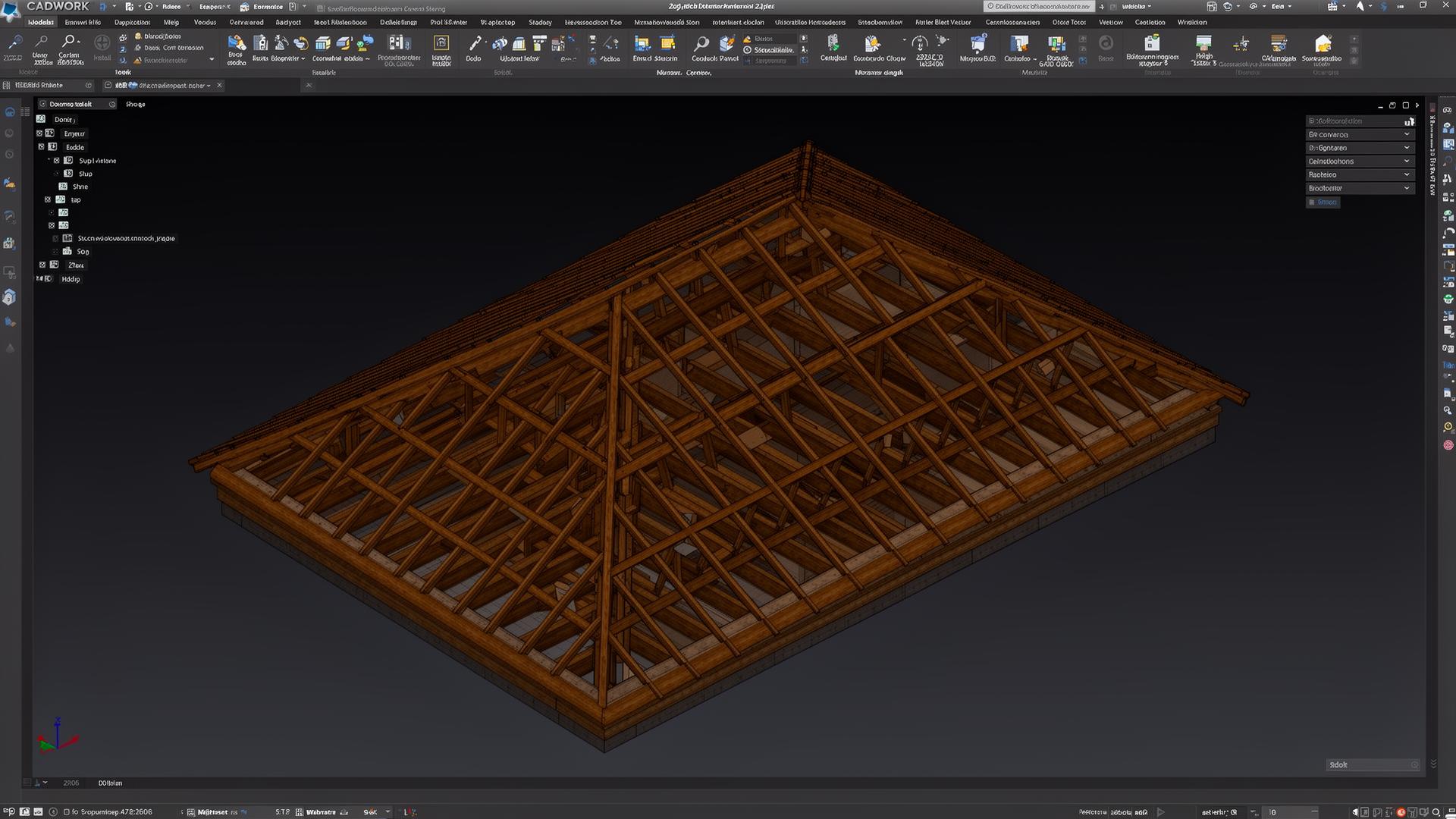Select the 'Dodo' pencil tool icon
1456x819 pixels.
point(475,43)
